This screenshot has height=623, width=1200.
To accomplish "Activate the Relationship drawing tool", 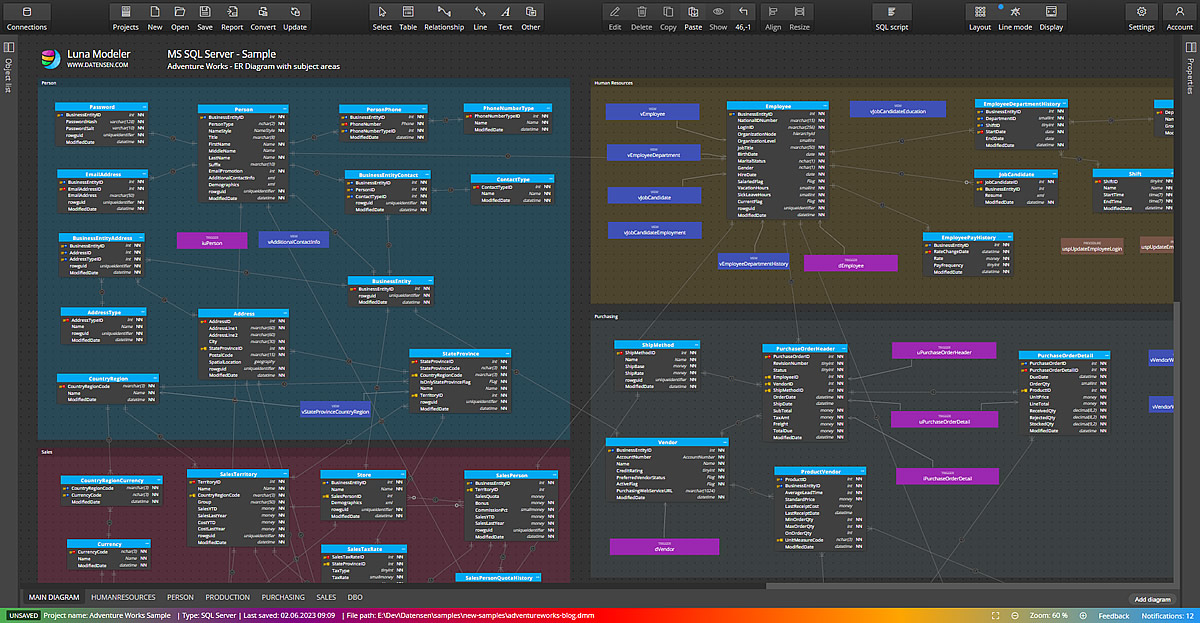I will coord(444,17).
